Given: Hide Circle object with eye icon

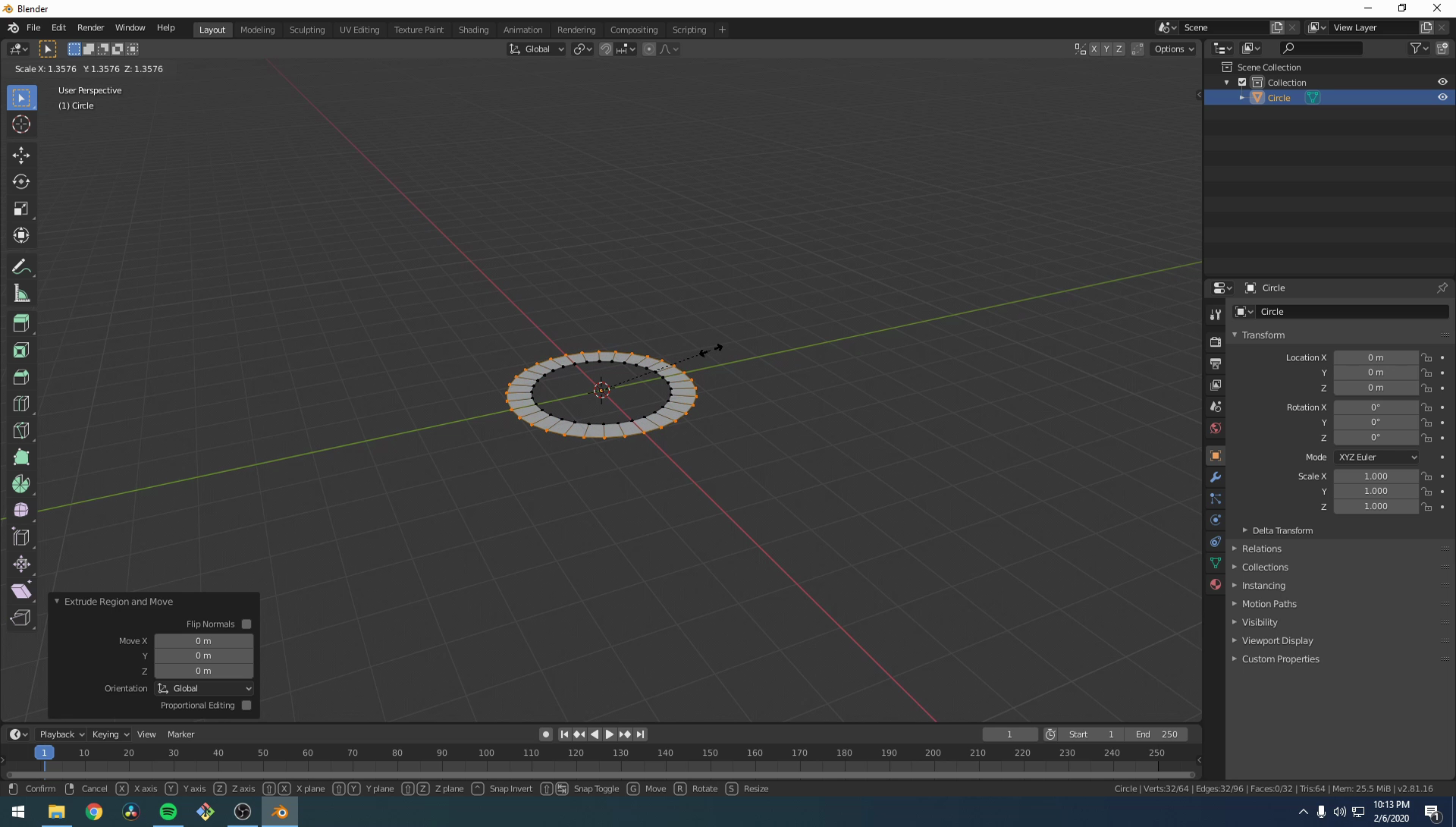Looking at the screenshot, I should pyautogui.click(x=1442, y=98).
